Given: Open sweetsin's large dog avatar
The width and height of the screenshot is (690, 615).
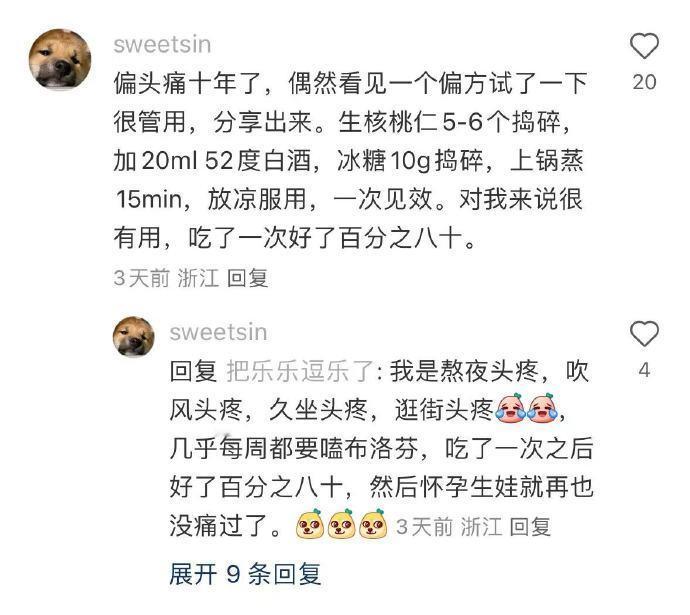Looking at the screenshot, I should tap(60, 59).
